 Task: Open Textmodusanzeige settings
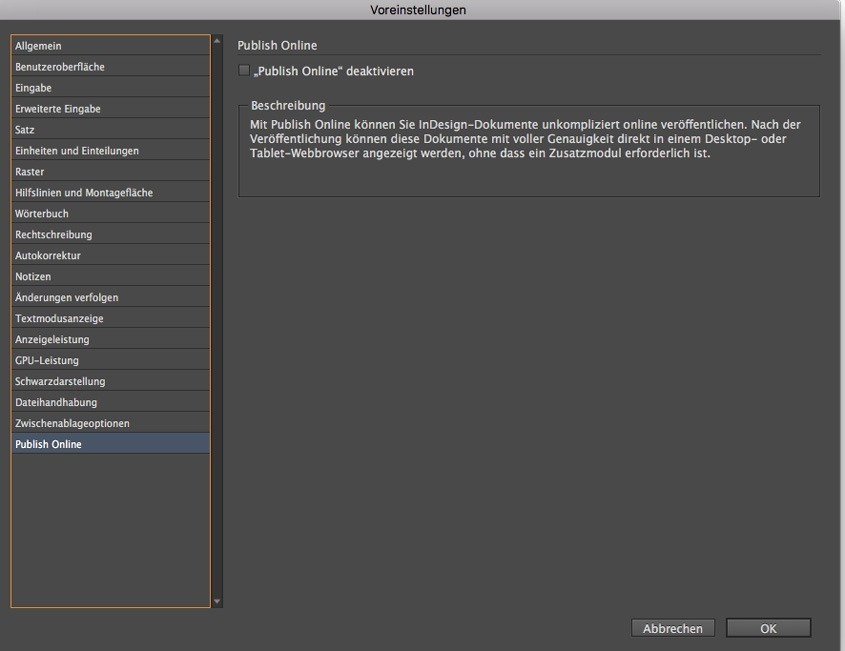[110, 318]
